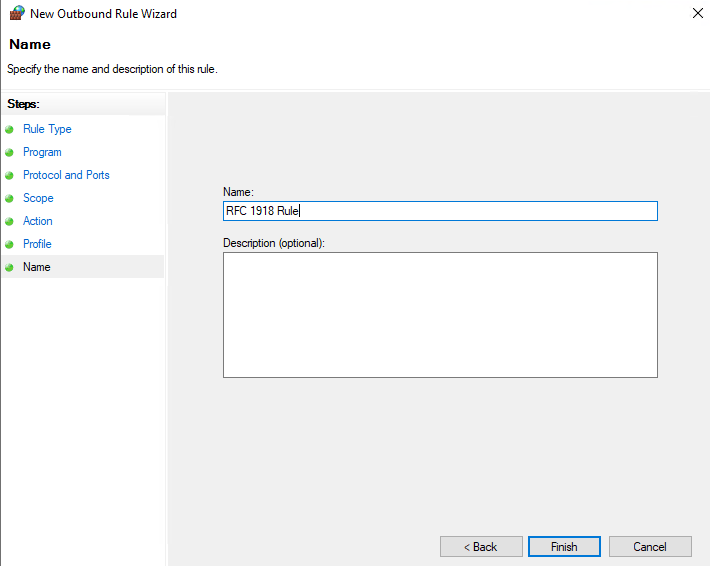Switch to the Profile step
This screenshot has width=710, height=566.
[37, 244]
